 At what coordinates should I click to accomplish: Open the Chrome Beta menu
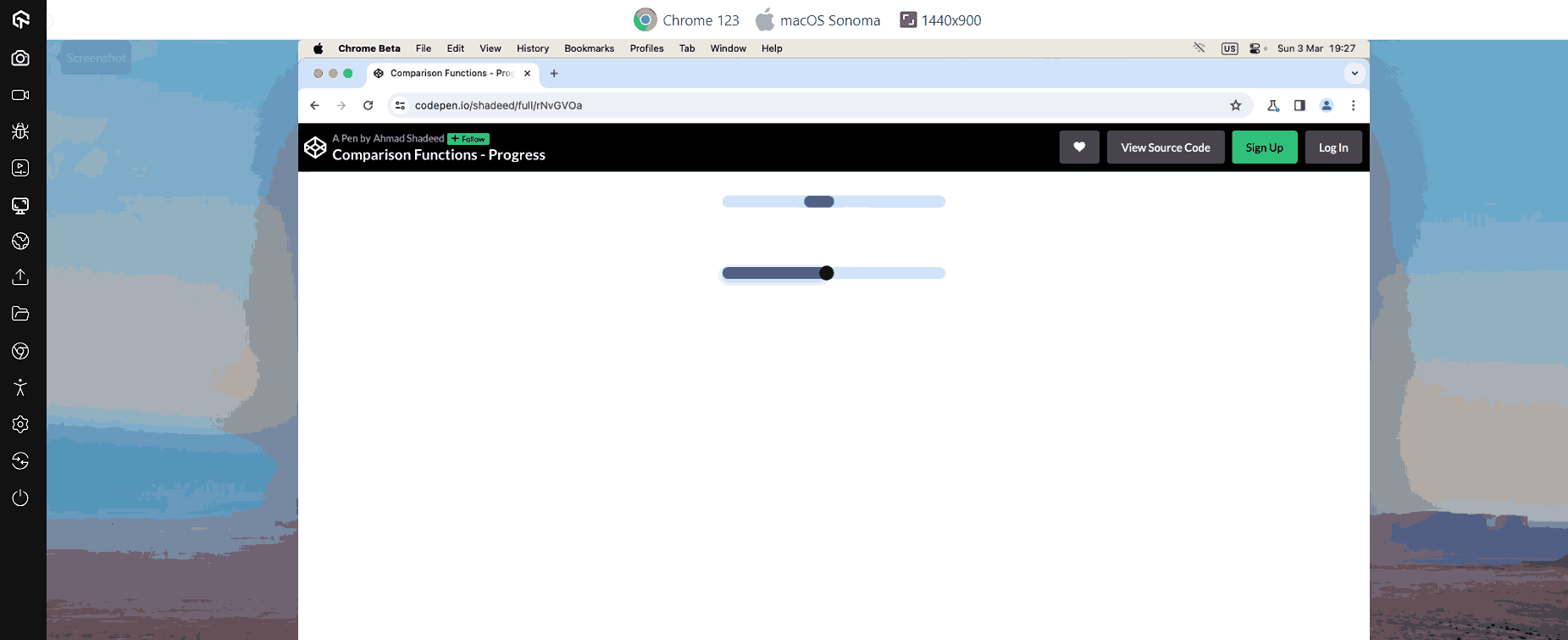click(x=369, y=48)
